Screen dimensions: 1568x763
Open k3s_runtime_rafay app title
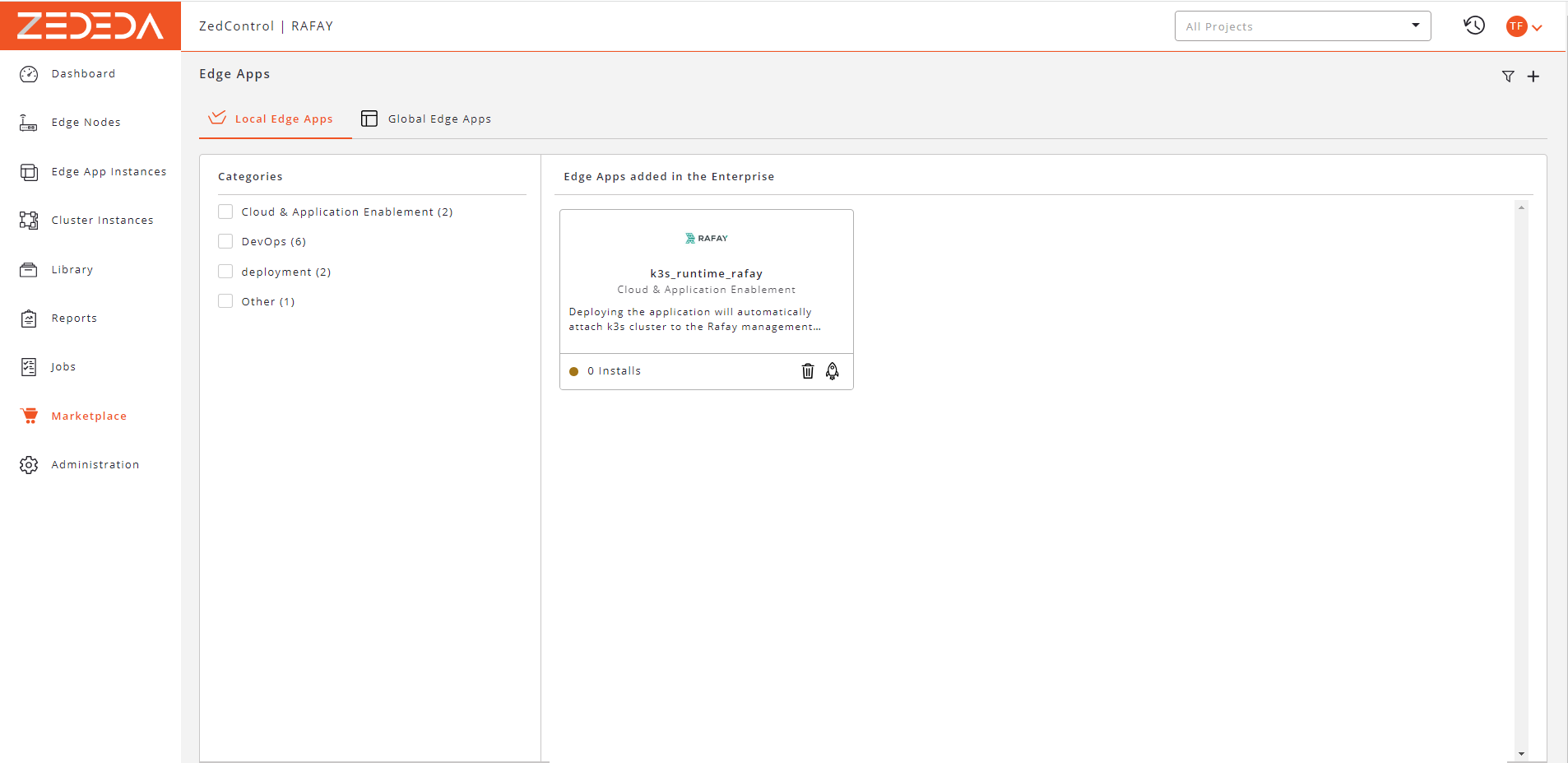707,273
